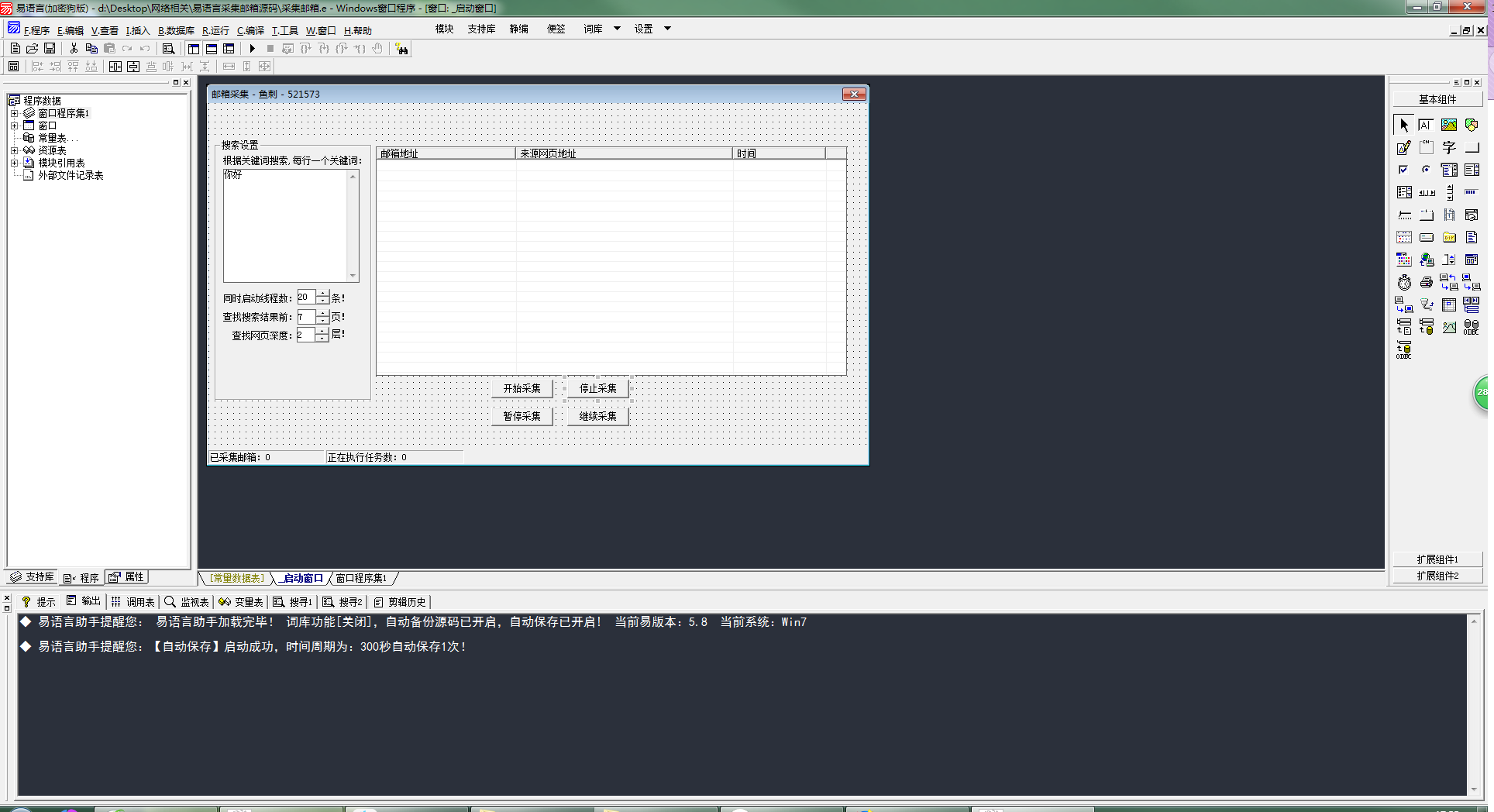This screenshot has width=1494, height=812.
Task: Open the F.程序 menu
Action: click(36, 31)
